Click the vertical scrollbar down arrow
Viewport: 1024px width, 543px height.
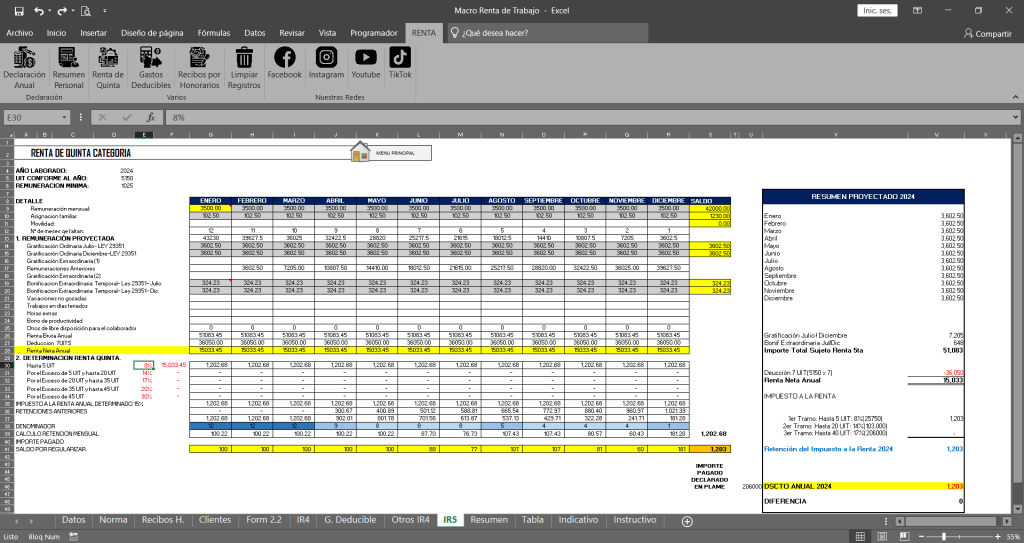pos(1016,509)
